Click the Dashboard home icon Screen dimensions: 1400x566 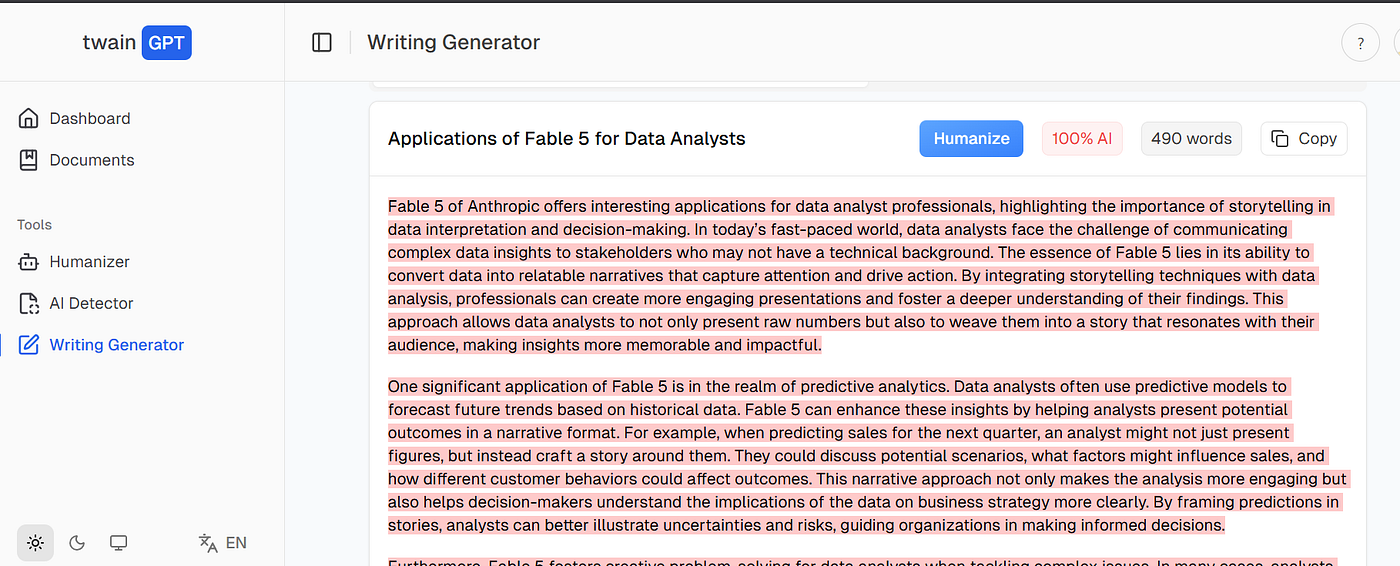point(29,118)
